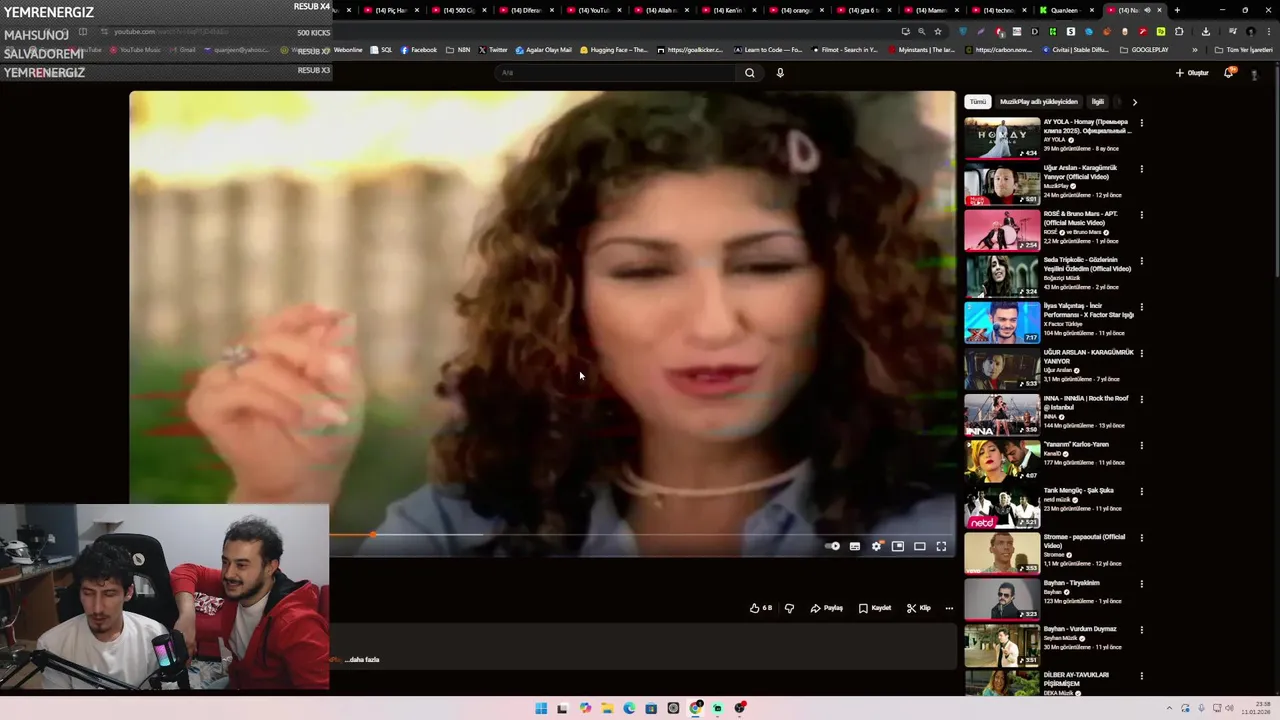
Task: Open Chrome from the taskbar
Action: pyautogui.click(x=695, y=708)
